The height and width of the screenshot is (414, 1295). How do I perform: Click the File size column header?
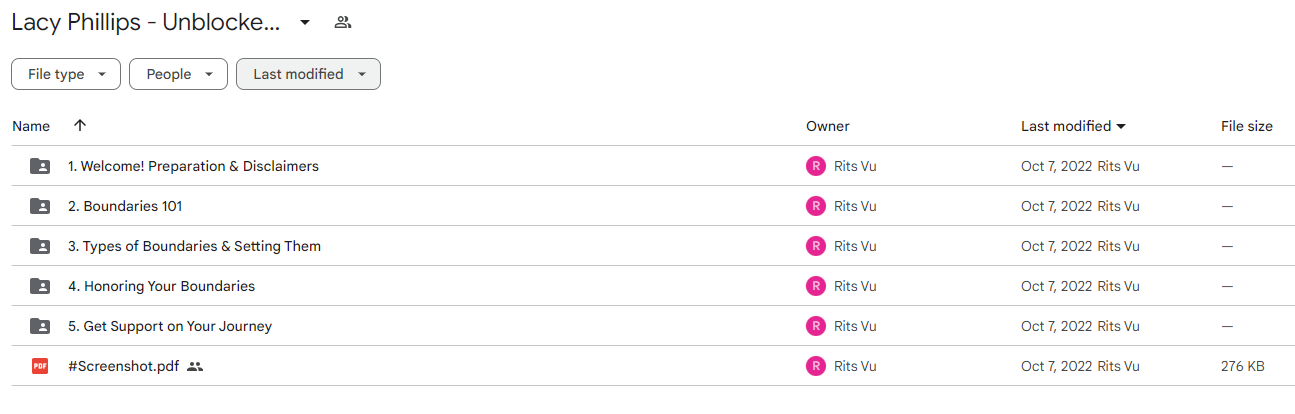coord(1247,126)
